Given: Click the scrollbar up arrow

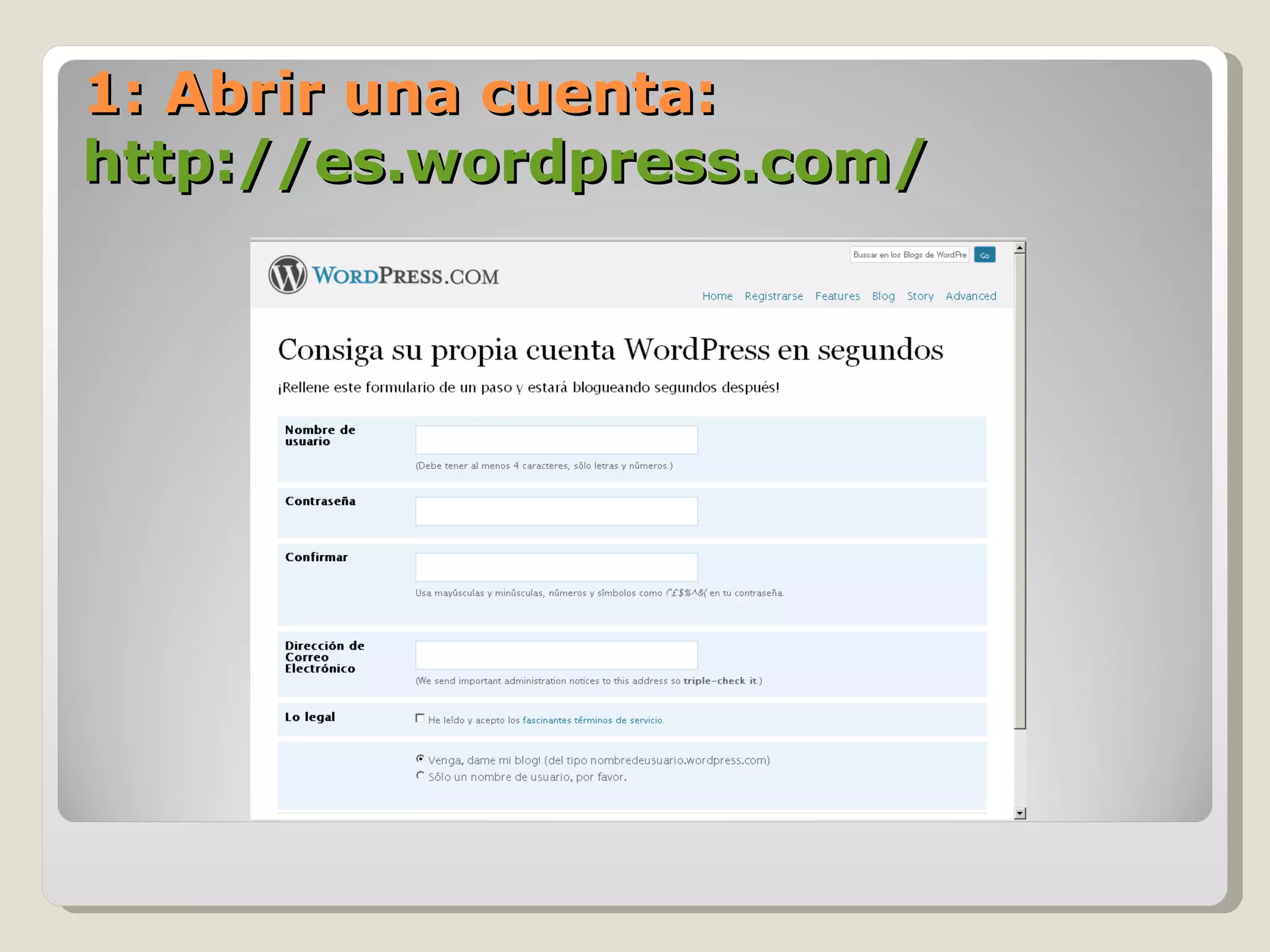Looking at the screenshot, I should click(x=1019, y=248).
